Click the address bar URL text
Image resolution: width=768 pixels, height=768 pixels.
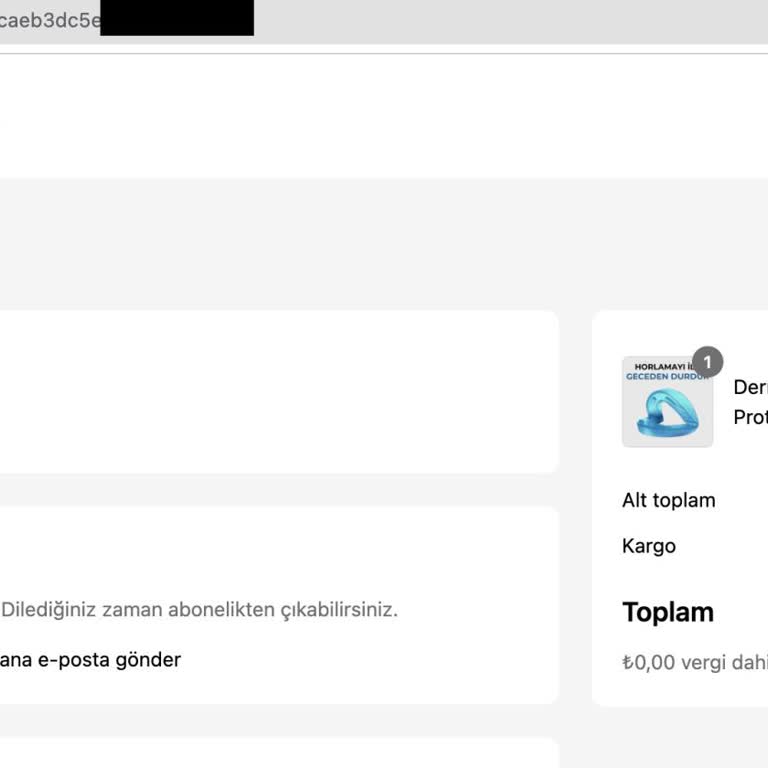[50, 21]
